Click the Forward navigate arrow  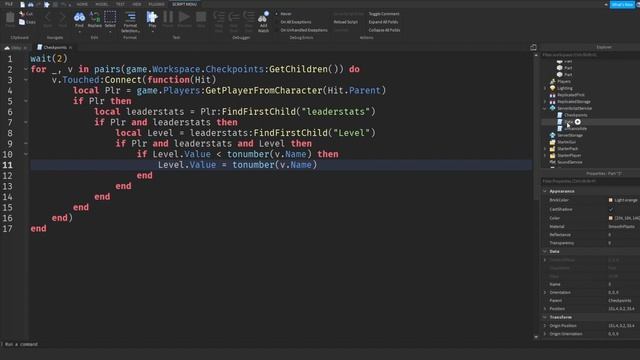(x=62, y=17)
